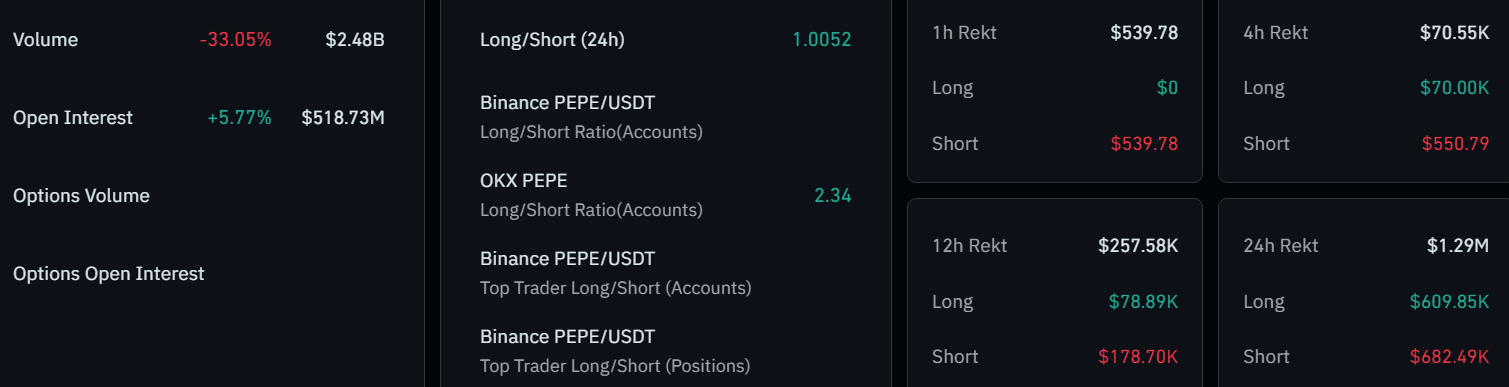1509x387 pixels.
Task: Select the 4h Long $70.00K value
Action: (x=1455, y=88)
